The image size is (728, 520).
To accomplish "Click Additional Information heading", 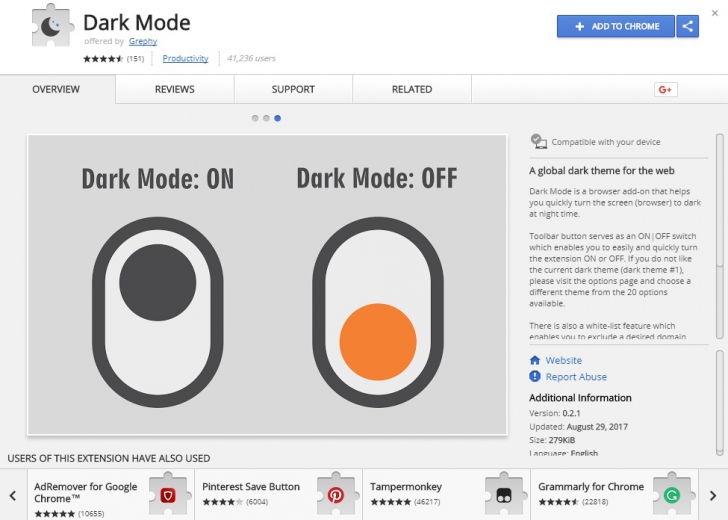I will 580,397.
